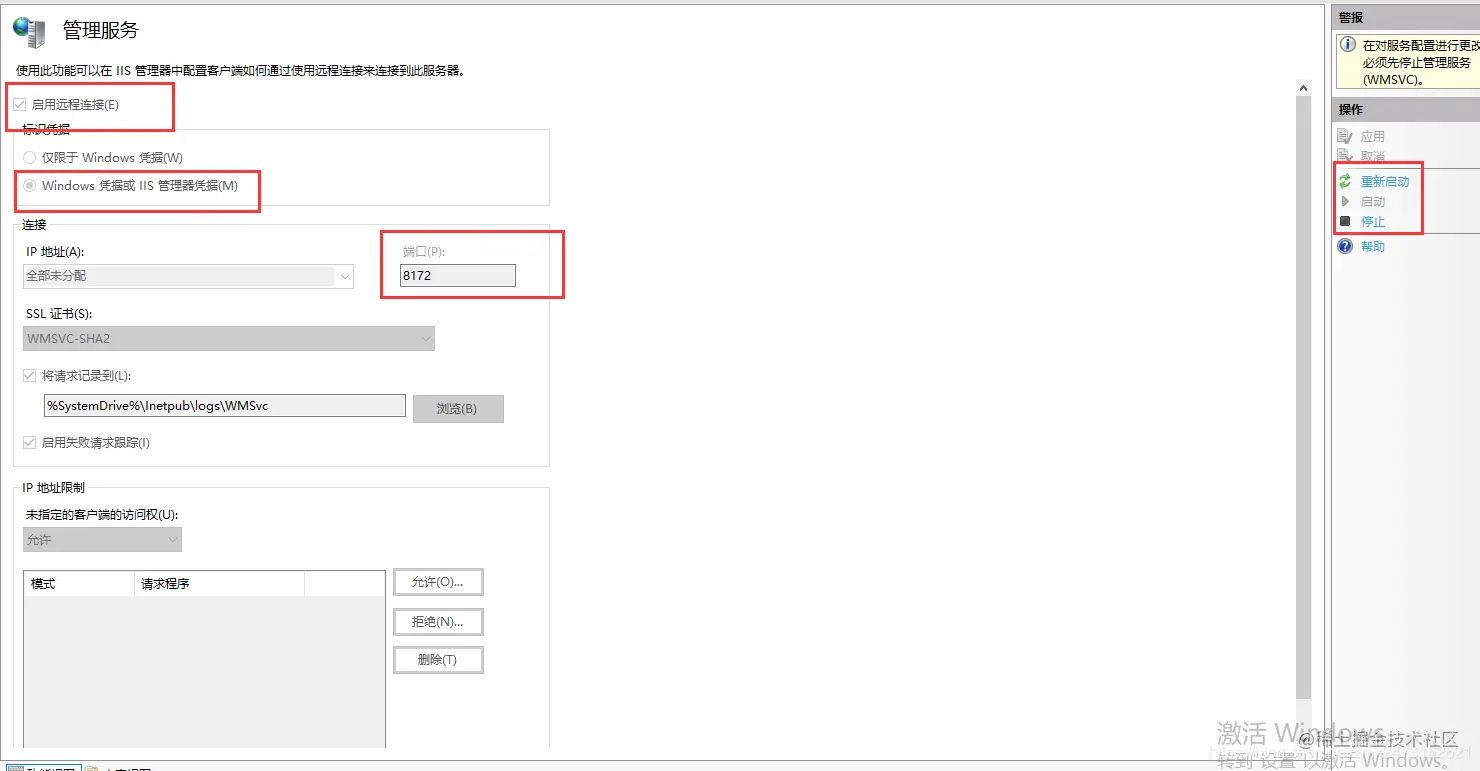Screen dimensions: 1480x771
Task: Select the 仅限于 Windows 凭据(W) radio button
Action: tap(29, 158)
